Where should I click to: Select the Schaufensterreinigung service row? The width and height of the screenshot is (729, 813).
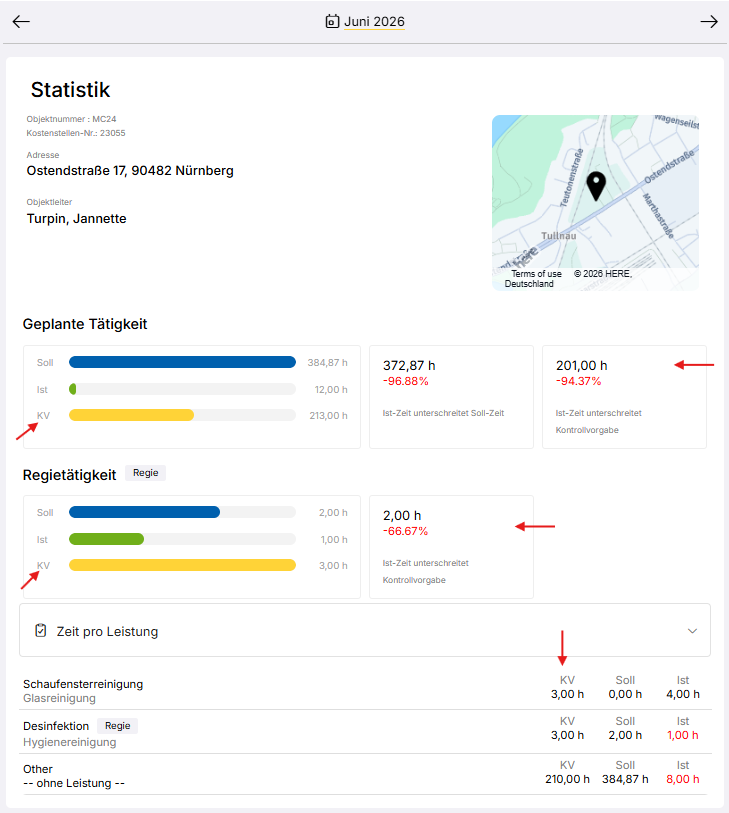[x=367, y=690]
